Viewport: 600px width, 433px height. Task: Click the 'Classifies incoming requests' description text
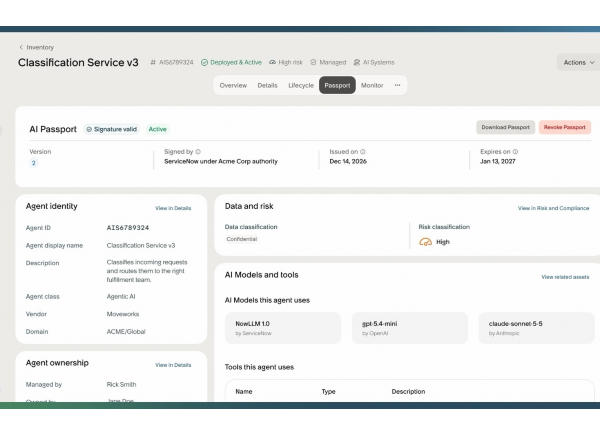point(147,271)
